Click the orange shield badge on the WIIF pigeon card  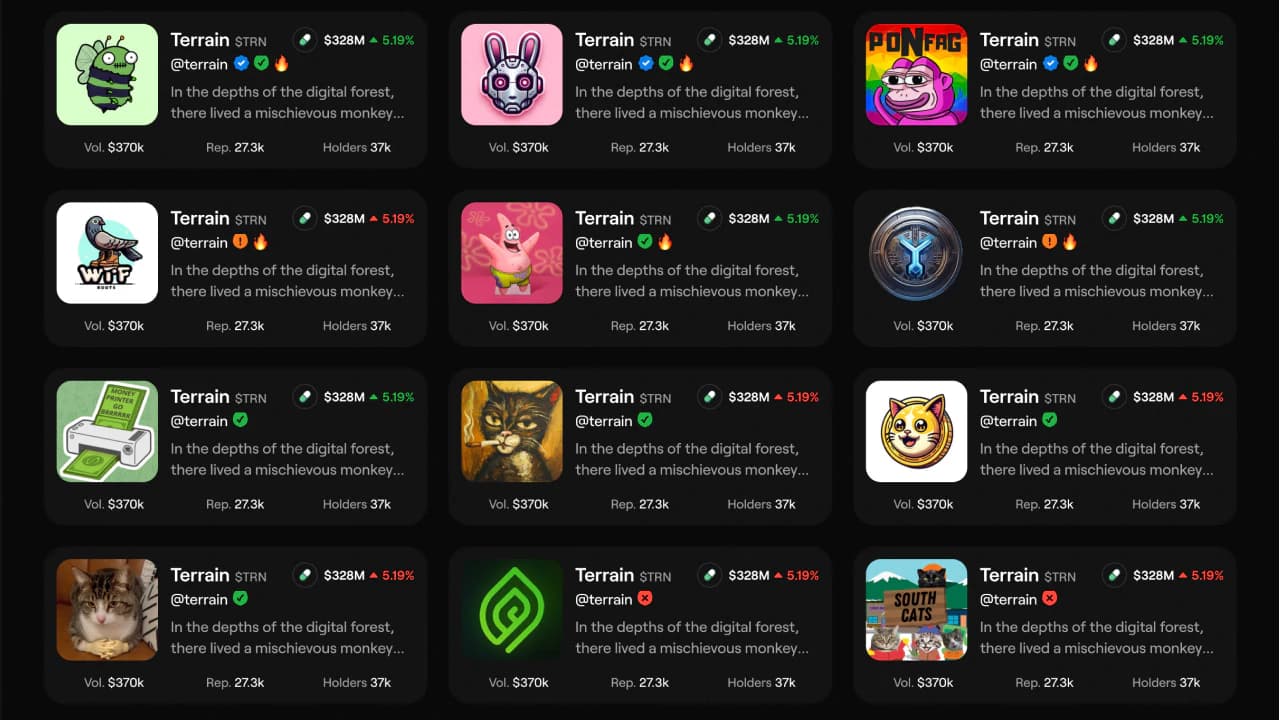tap(241, 242)
